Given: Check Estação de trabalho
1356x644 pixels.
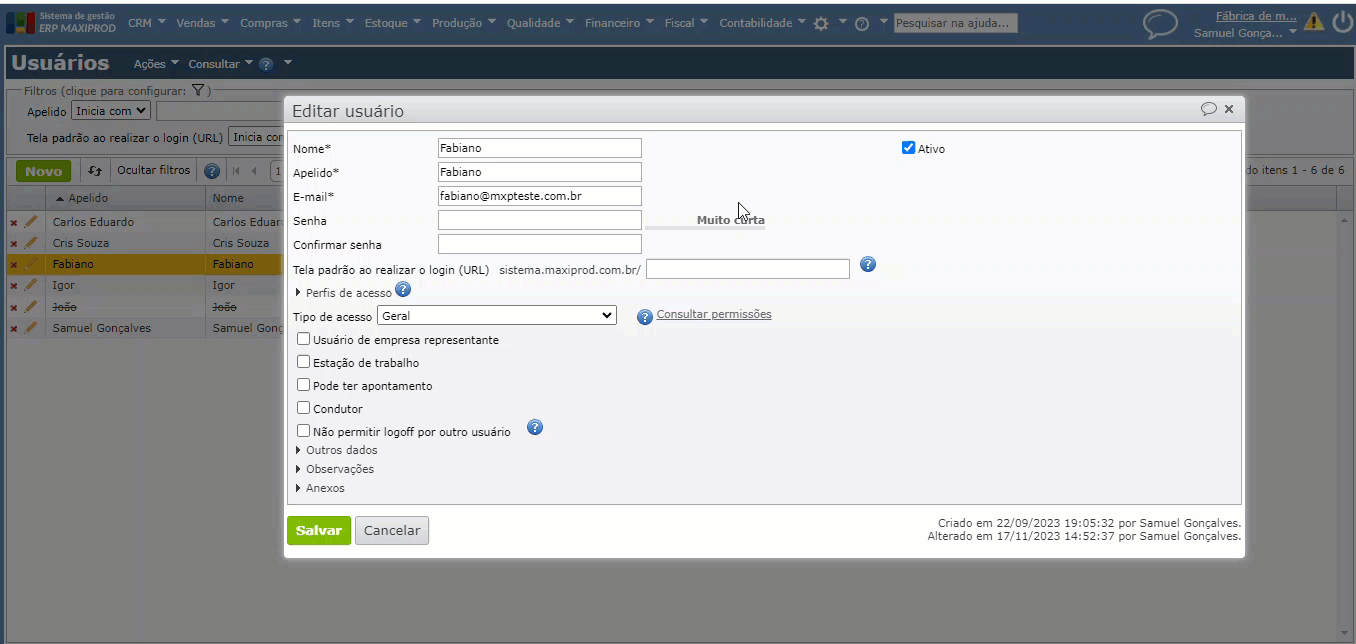Looking at the screenshot, I should [x=304, y=362].
